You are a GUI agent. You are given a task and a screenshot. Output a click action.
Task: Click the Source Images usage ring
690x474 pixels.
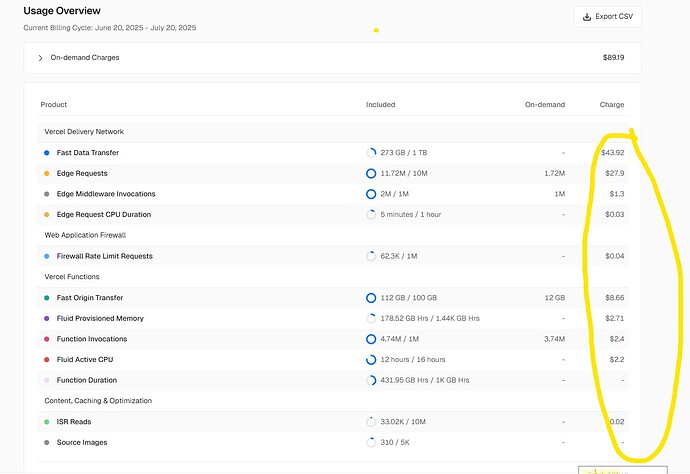tap(371, 443)
